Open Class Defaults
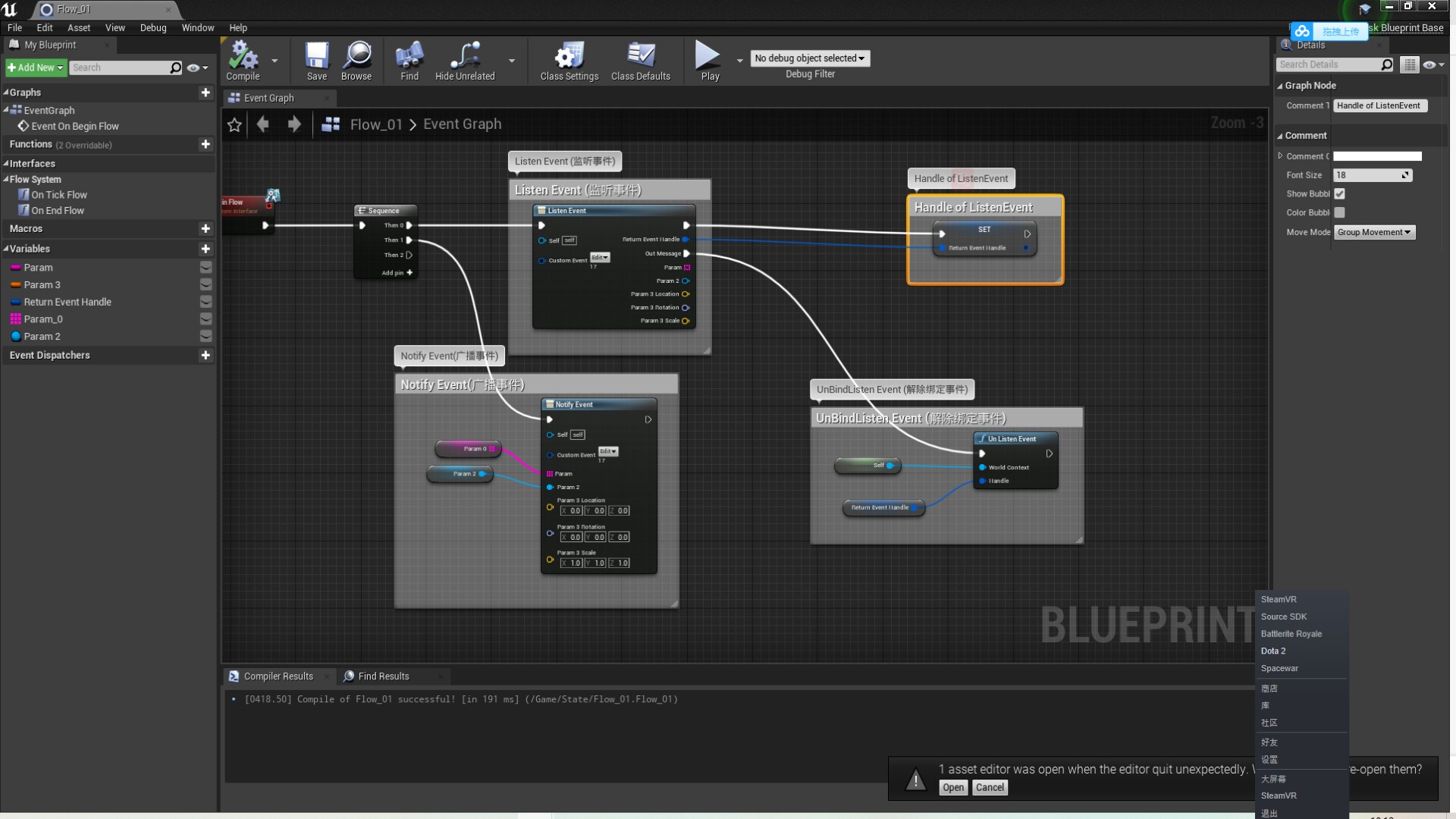This screenshot has width=1456, height=819. click(x=641, y=61)
